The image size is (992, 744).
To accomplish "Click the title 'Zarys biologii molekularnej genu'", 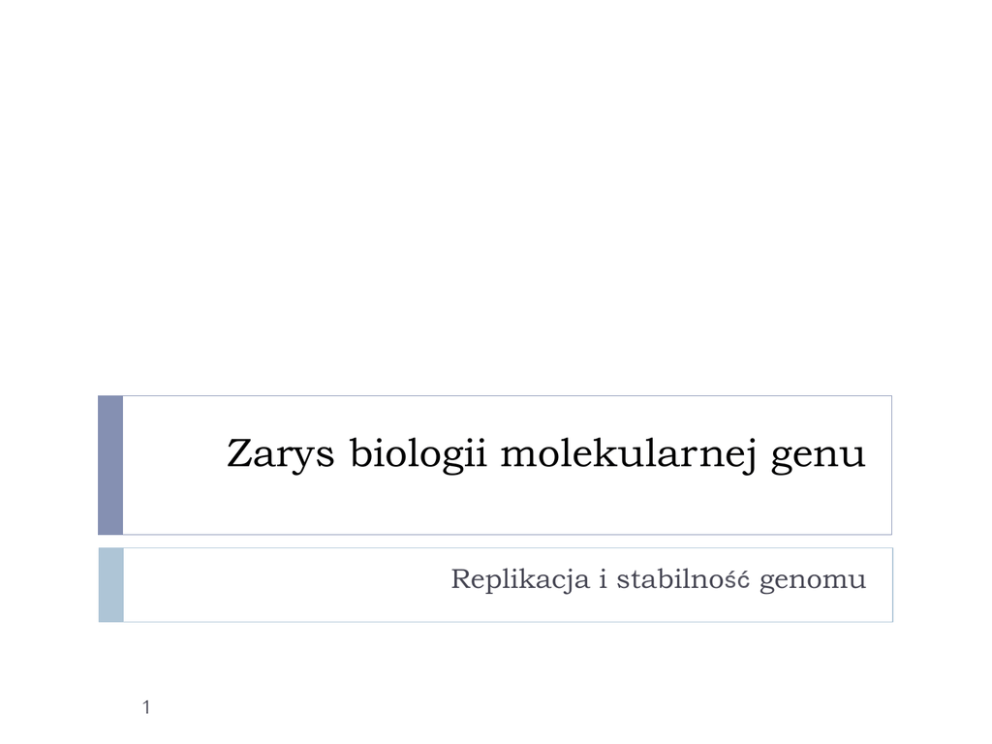I will click(x=545, y=455).
